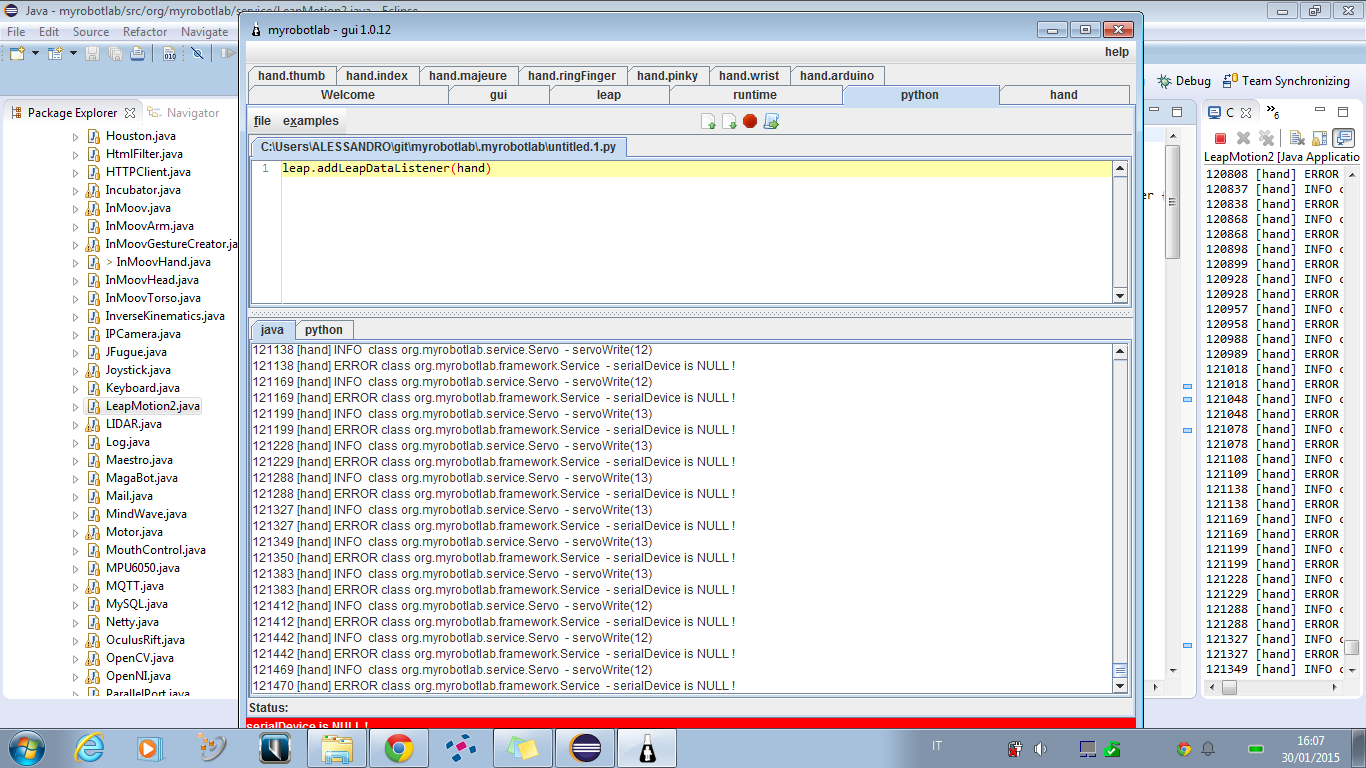Screen dimensions: 1366x768
Task: Open Windows Explorer folder in taskbar
Action: [x=337, y=748]
